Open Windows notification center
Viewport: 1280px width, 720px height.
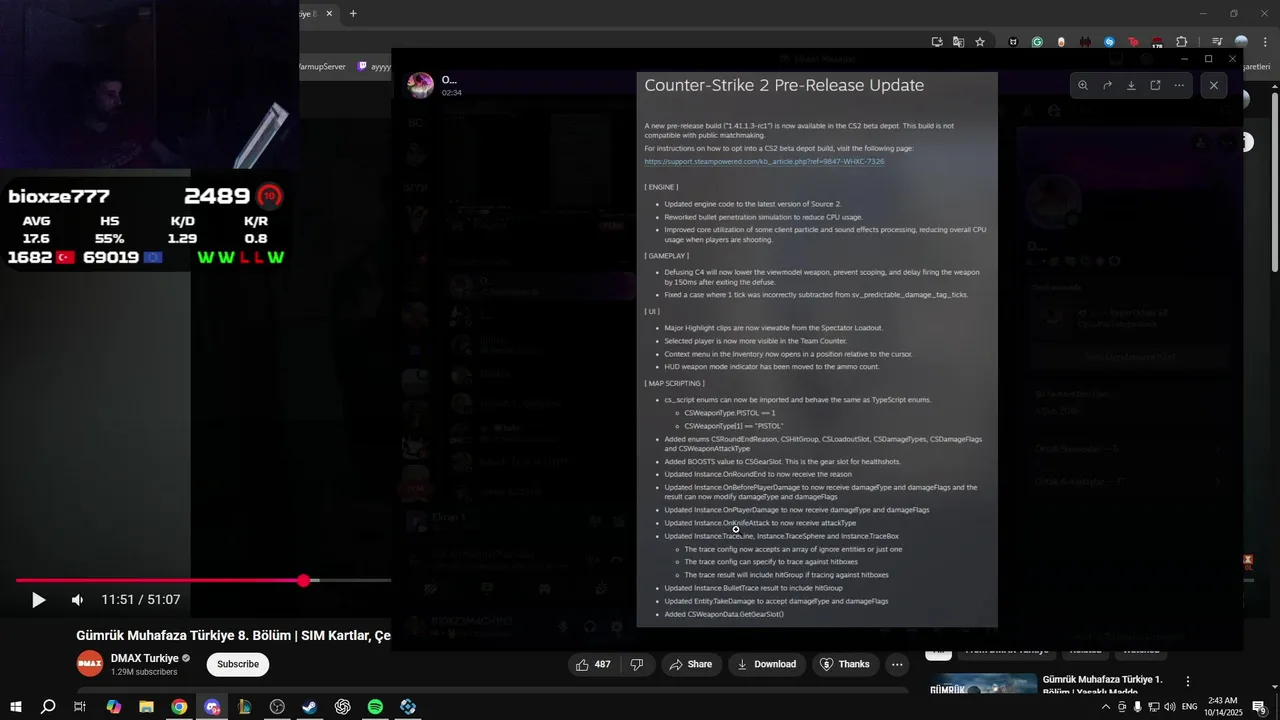1260,707
